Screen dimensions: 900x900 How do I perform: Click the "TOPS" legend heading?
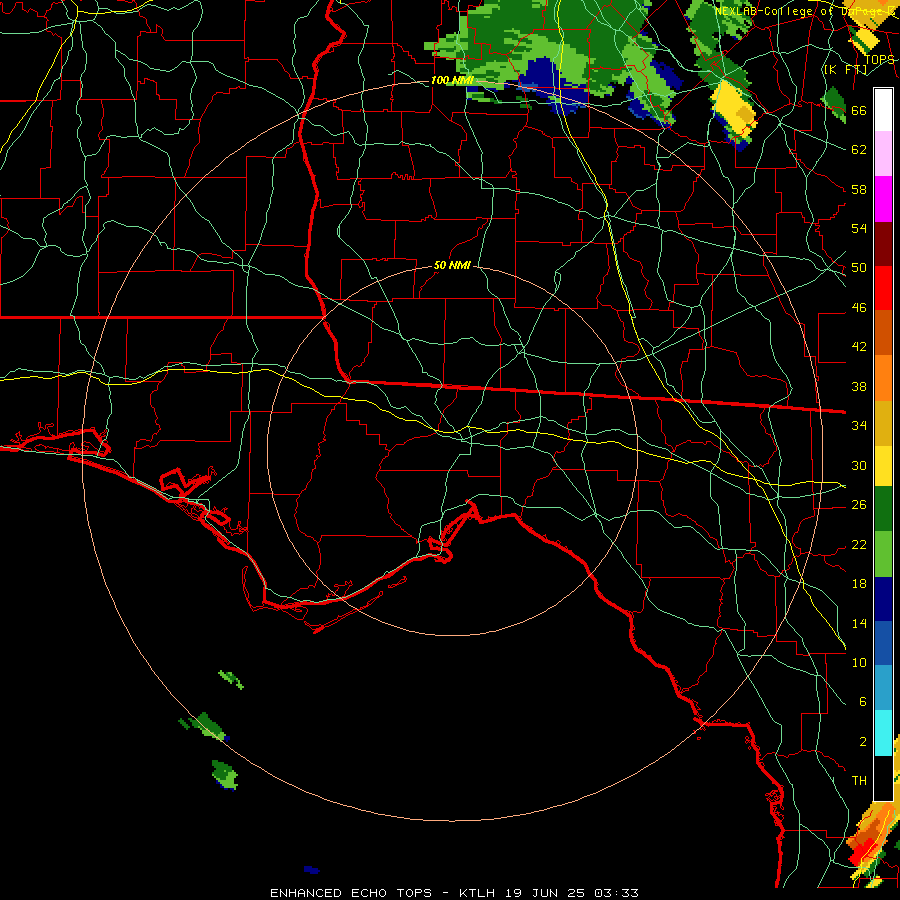click(x=879, y=59)
